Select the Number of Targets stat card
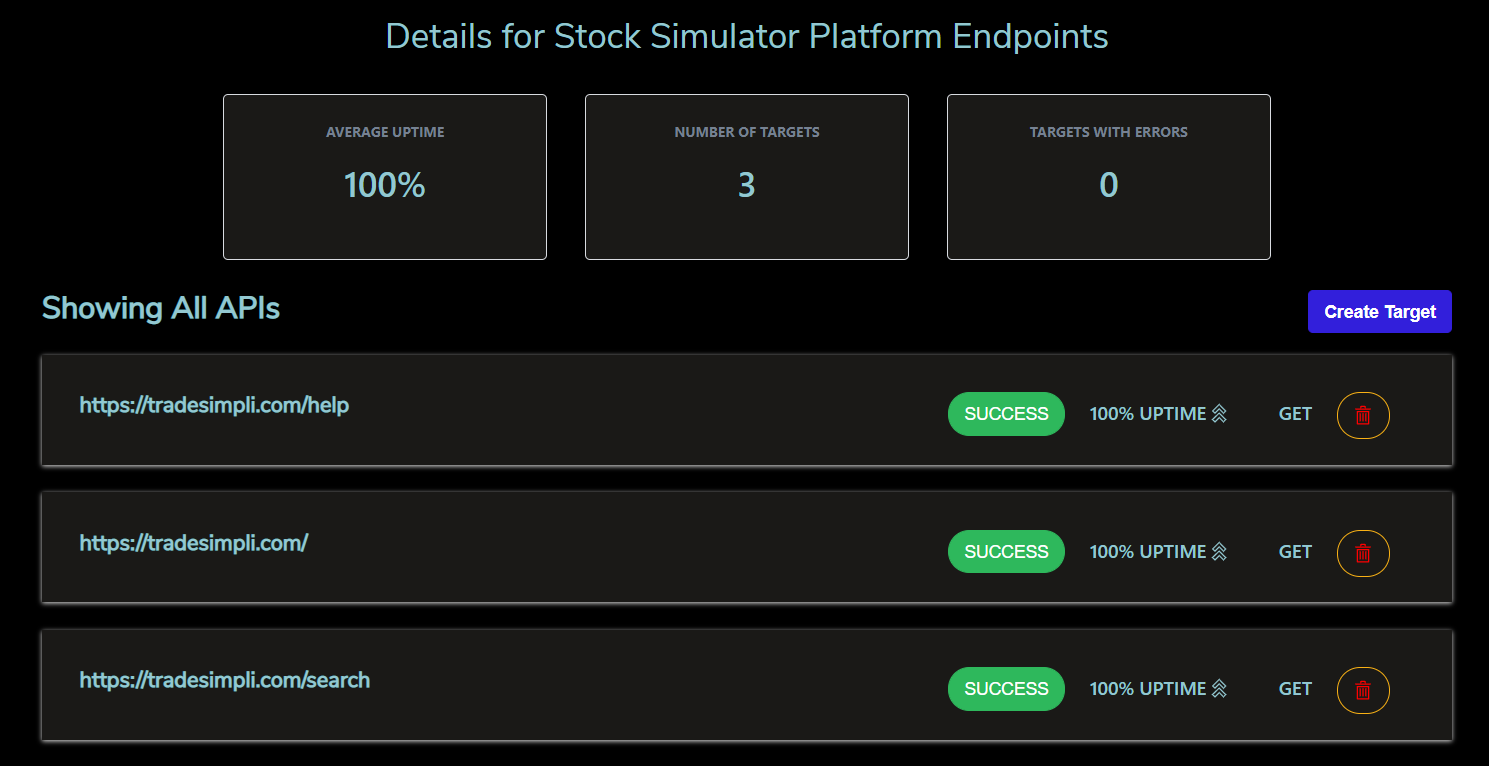The width and height of the screenshot is (1489, 766). click(747, 177)
